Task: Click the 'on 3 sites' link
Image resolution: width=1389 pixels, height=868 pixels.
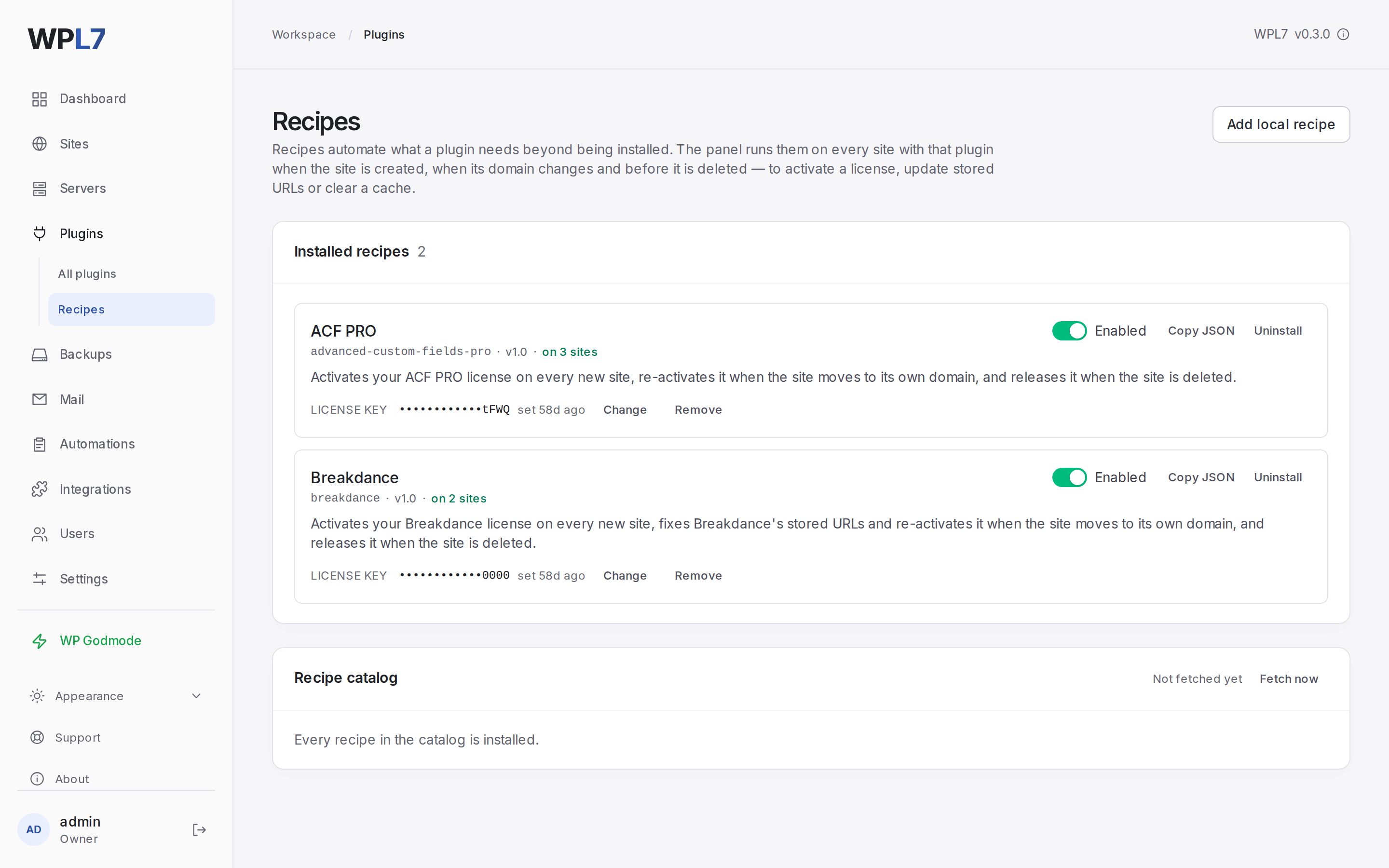Action: [x=570, y=352]
